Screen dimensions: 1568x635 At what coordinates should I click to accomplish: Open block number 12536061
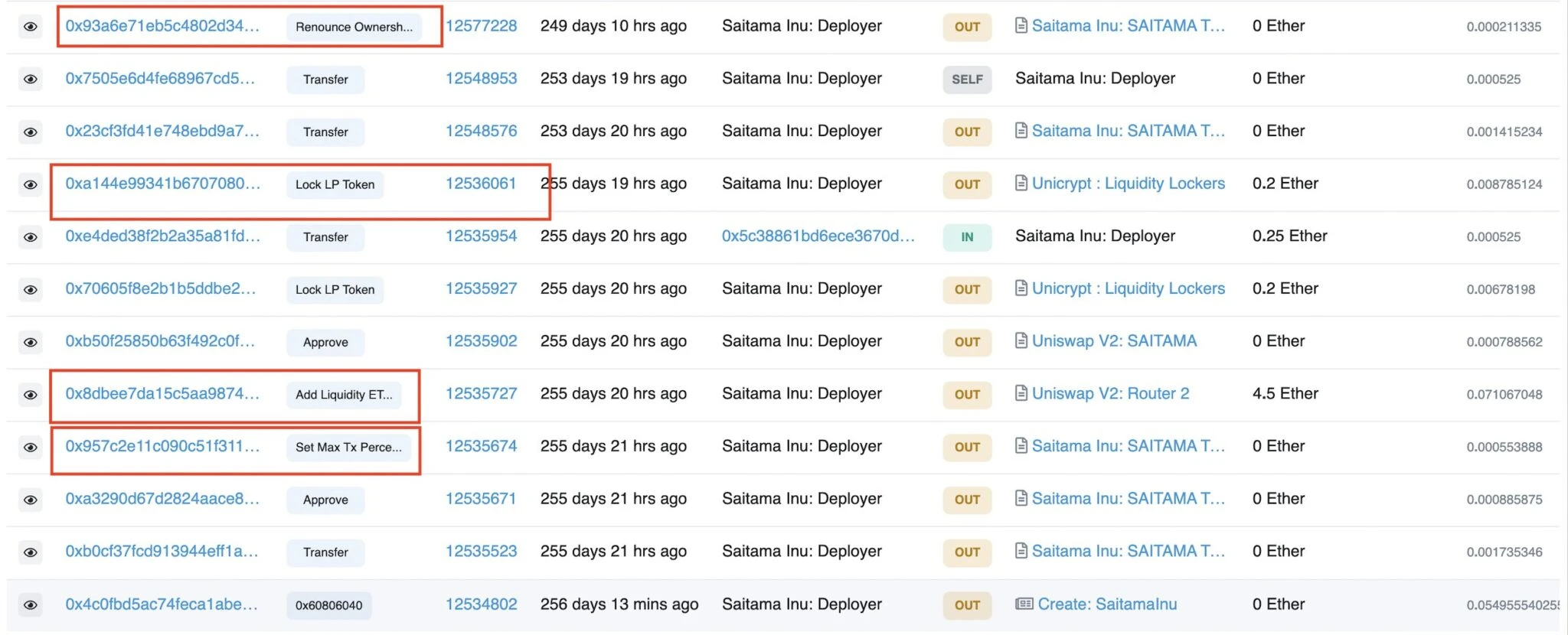point(481,184)
